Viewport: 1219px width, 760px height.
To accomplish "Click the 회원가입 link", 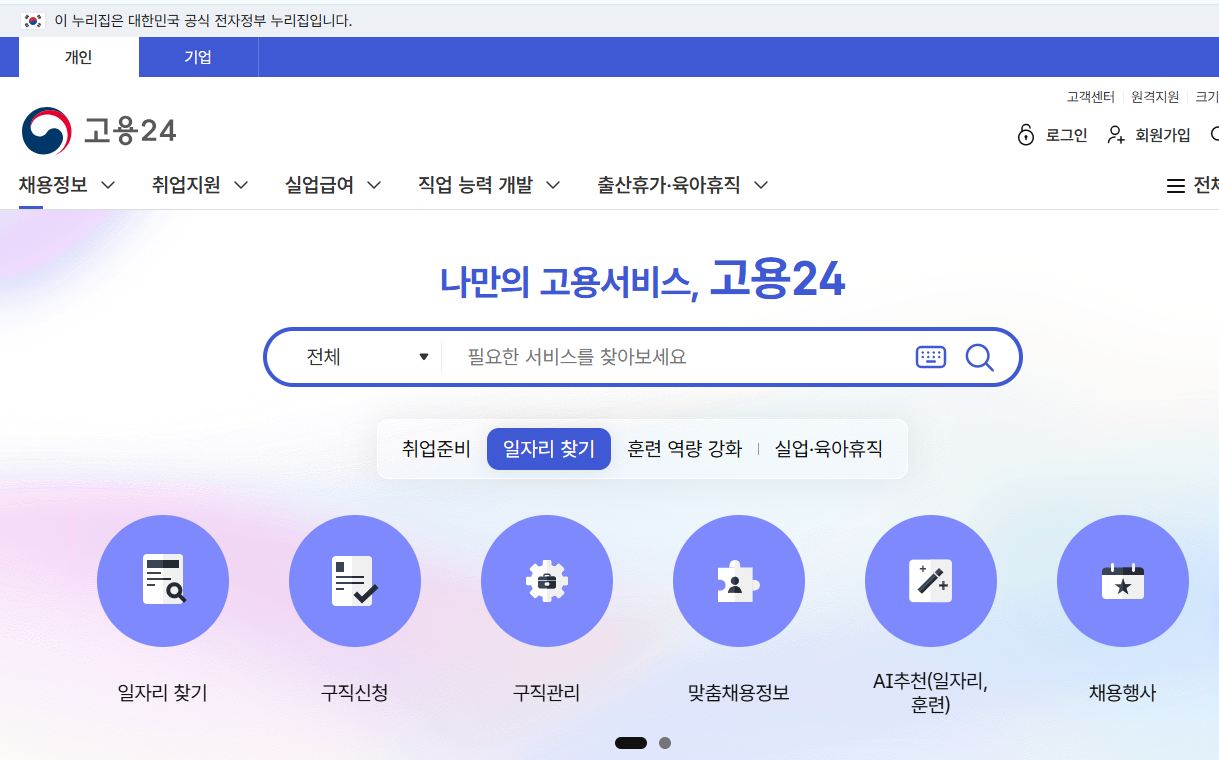I will [x=1163, y=135].
